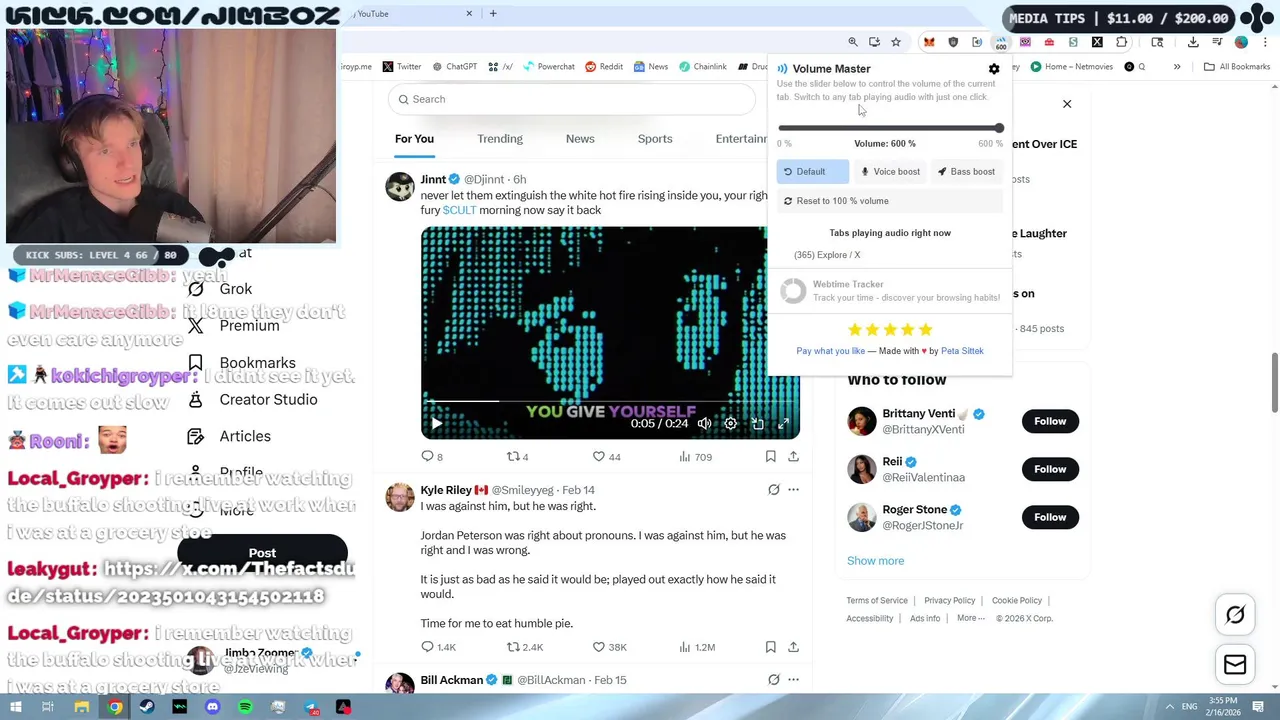
Task: Open the Chrome profile avatar
Action: 1241,42
